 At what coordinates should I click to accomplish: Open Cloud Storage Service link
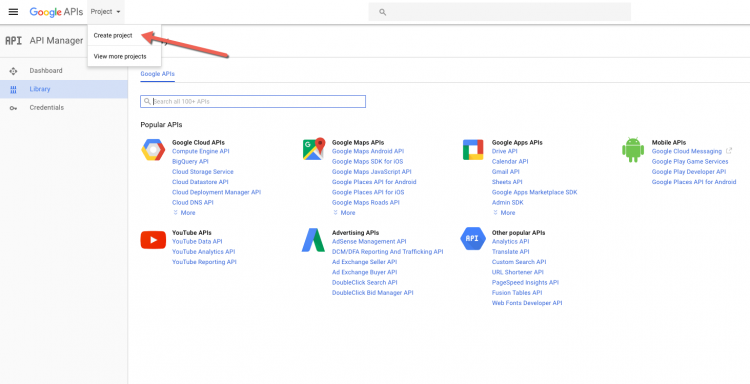click(x=203, y=172)
